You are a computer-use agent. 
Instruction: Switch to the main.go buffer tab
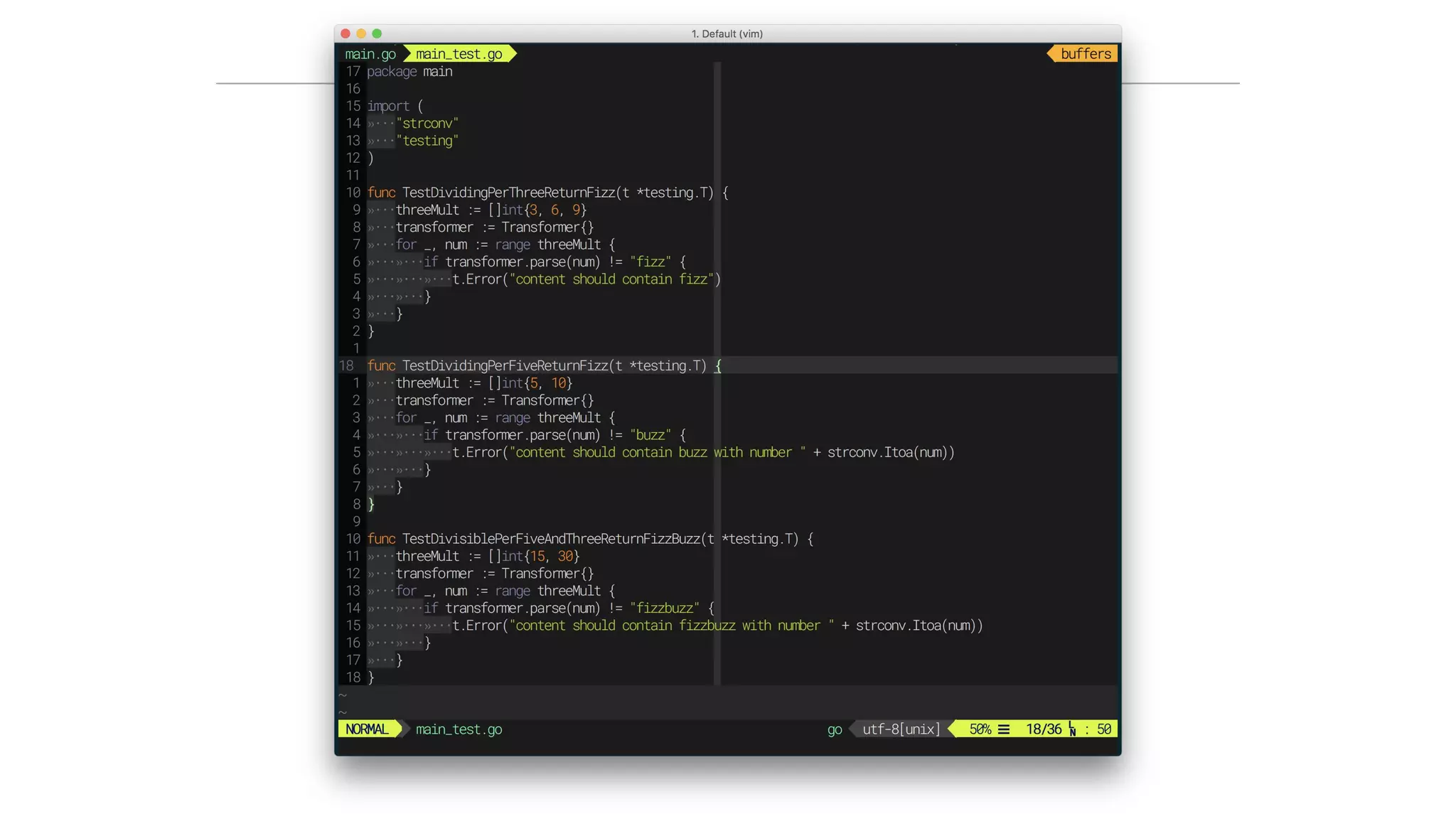coord(370,54)
